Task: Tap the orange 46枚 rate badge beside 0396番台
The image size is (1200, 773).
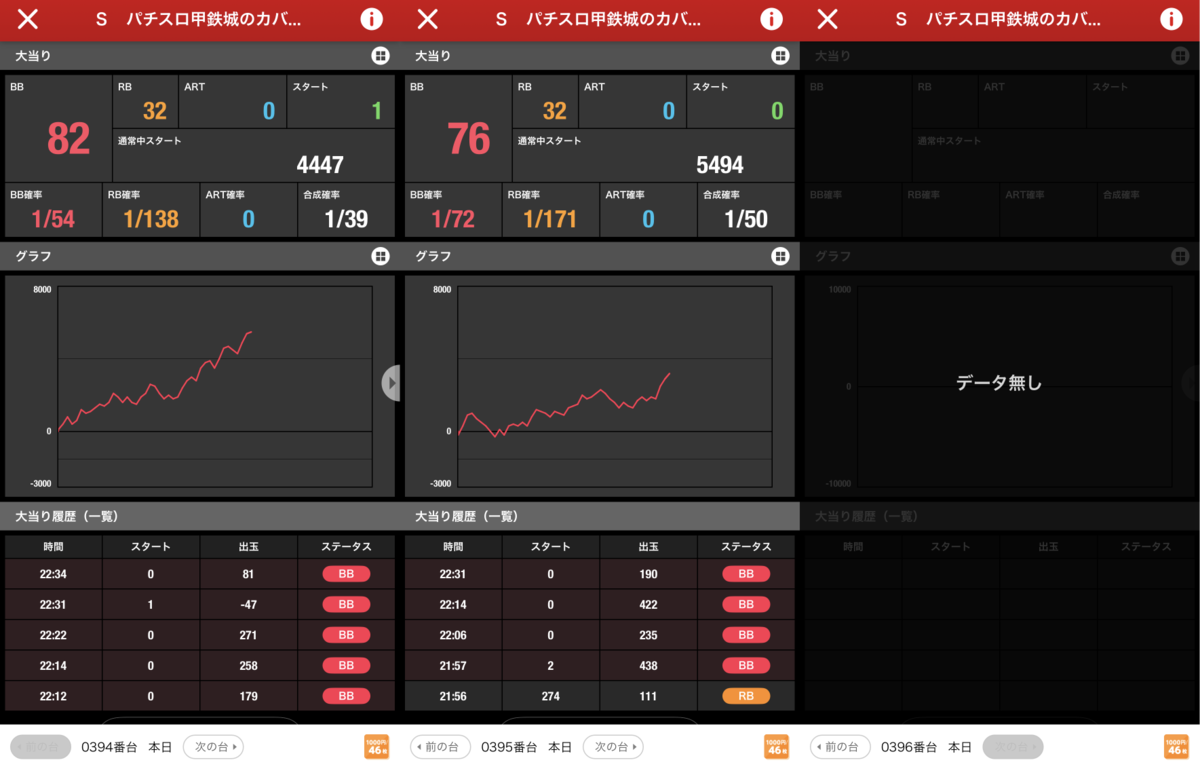Action: tap(1176, 747)
